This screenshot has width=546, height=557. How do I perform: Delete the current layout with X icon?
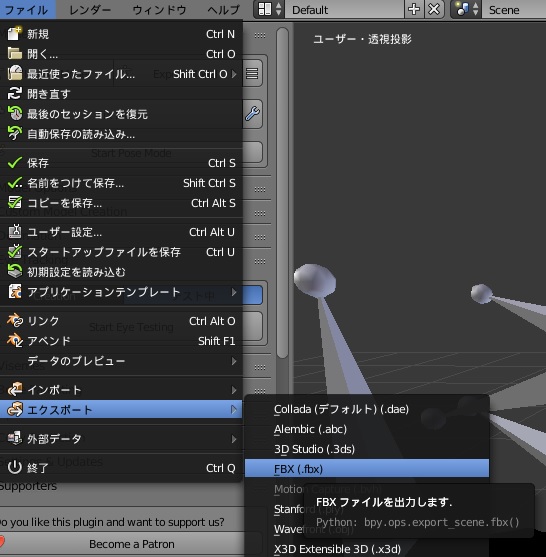[x=434, y=10]
